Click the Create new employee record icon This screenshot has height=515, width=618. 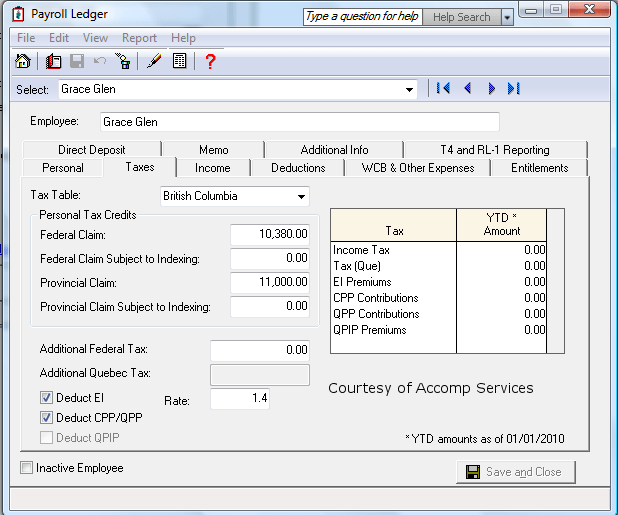point(53,61)
